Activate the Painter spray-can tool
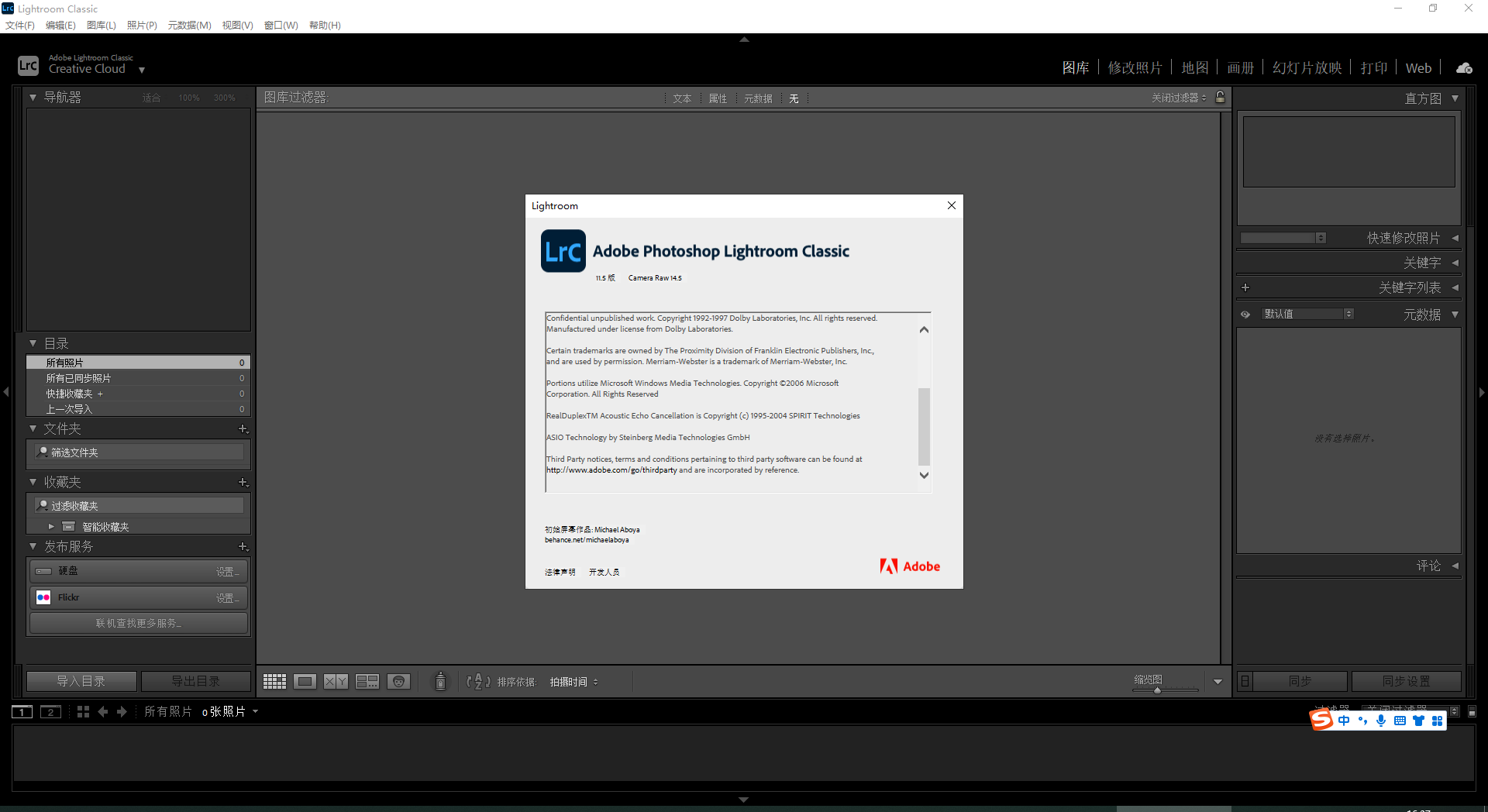 point(439,681)
